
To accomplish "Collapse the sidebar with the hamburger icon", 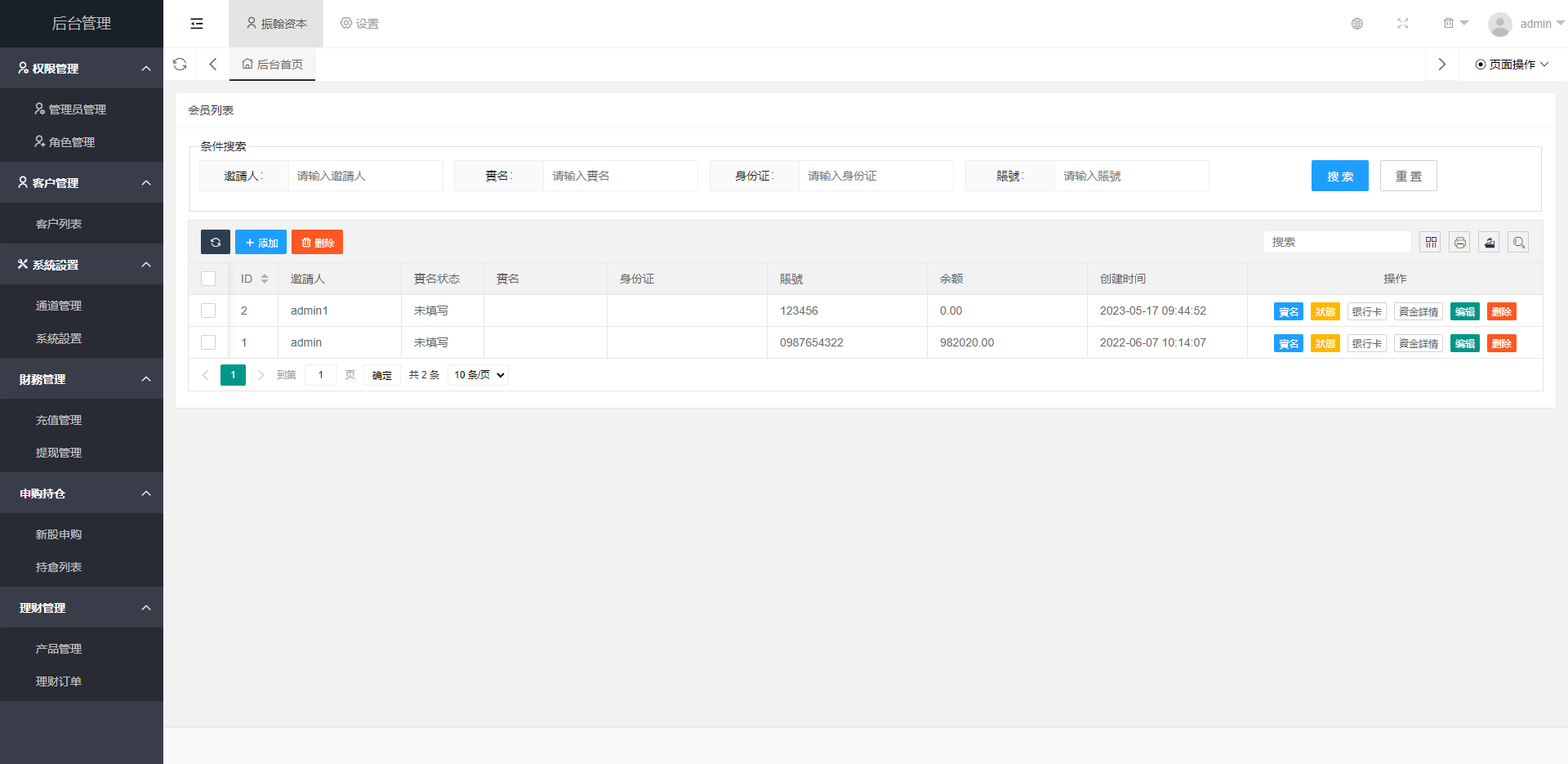I will click(x=196, y=23).
